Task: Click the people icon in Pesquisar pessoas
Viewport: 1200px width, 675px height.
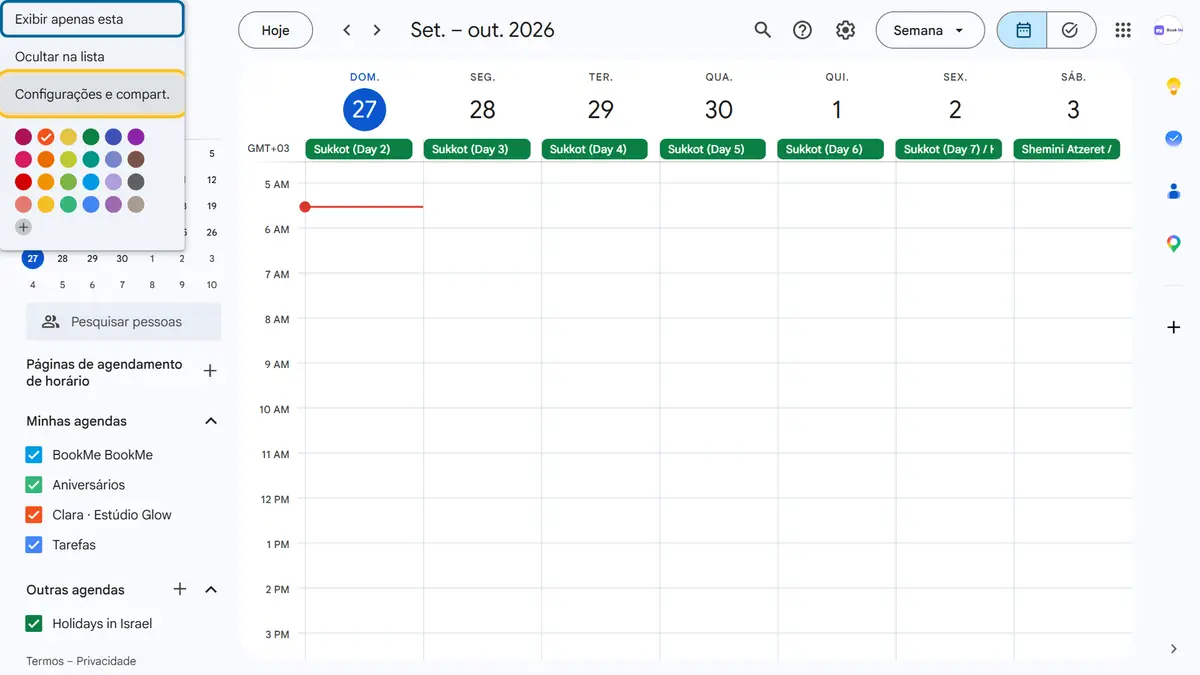Action: [x=50, y=322]
